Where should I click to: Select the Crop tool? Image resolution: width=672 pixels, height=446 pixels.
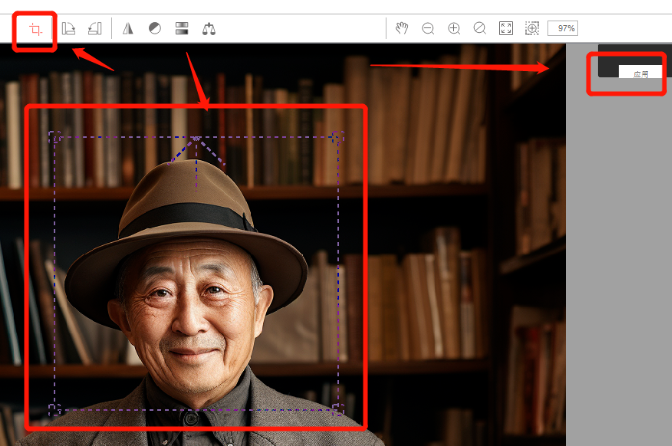36,29
